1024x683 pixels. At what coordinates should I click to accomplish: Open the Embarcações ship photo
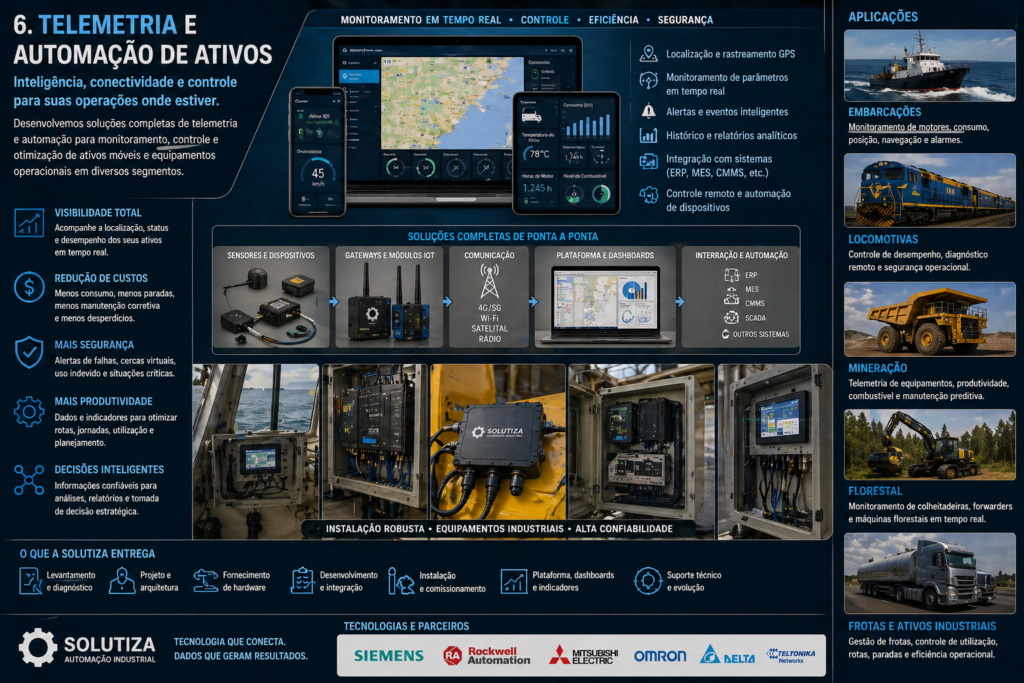pos(929,65)
